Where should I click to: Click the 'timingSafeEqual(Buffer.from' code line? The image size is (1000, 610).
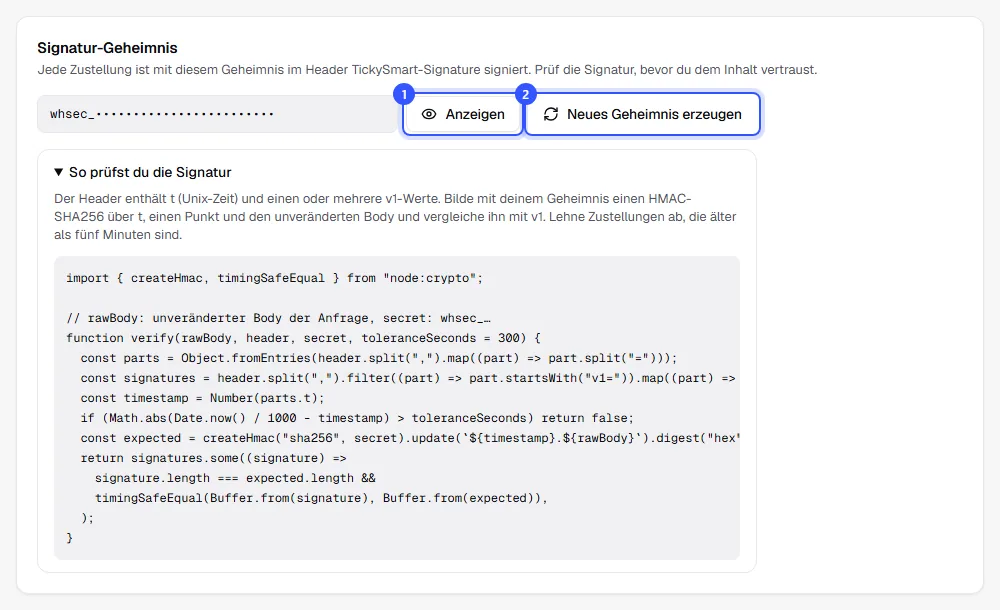[321, 498]
